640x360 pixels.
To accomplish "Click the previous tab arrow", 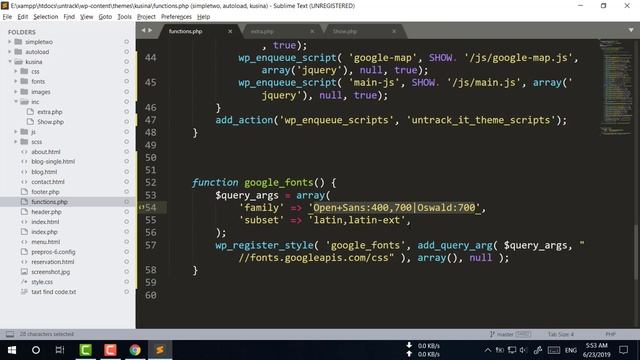I will [x=143, y=31].
